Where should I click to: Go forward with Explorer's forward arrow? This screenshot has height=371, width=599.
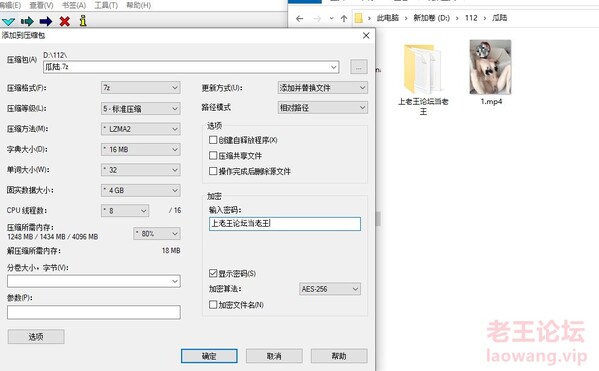click(317, 18)
